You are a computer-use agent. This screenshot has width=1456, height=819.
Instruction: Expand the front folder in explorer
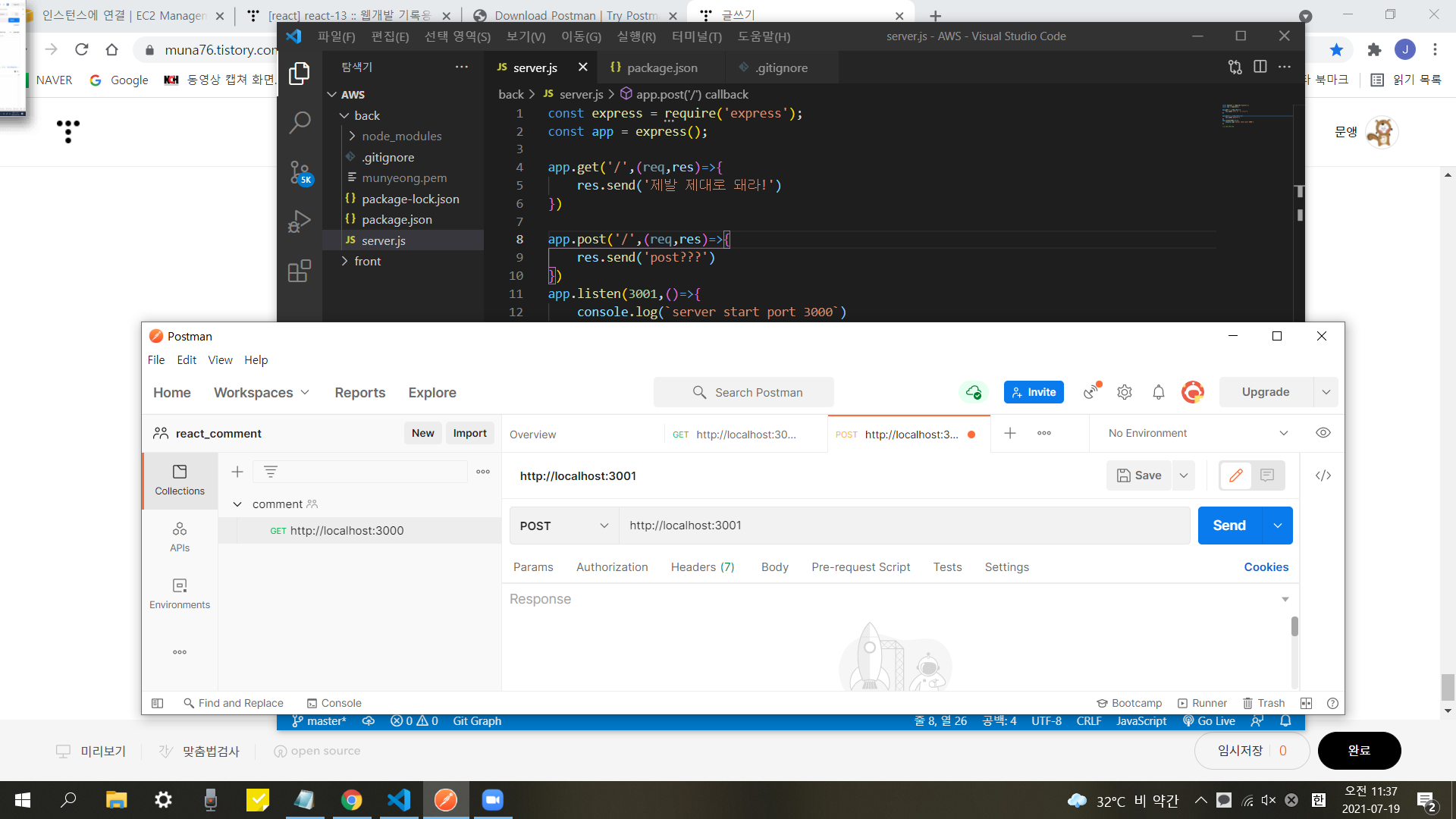point(368,261)
